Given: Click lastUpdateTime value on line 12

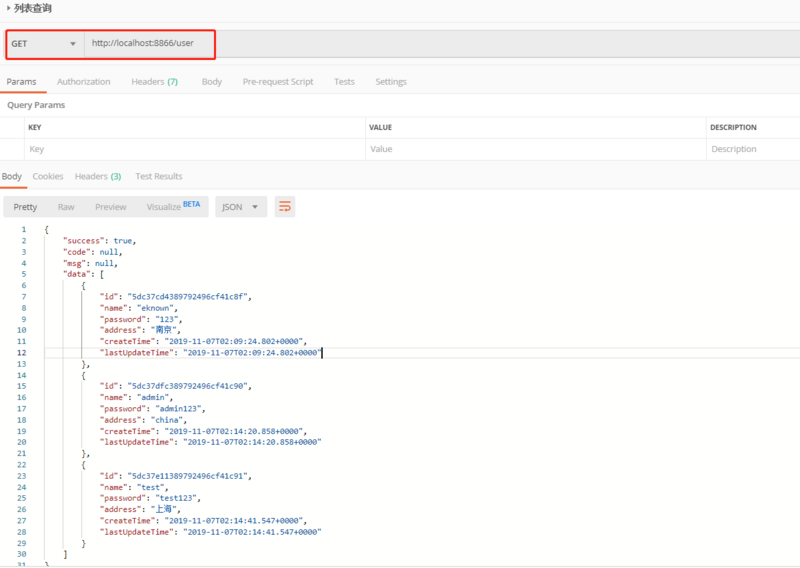Looking at the screenshot, I should 252,353.
